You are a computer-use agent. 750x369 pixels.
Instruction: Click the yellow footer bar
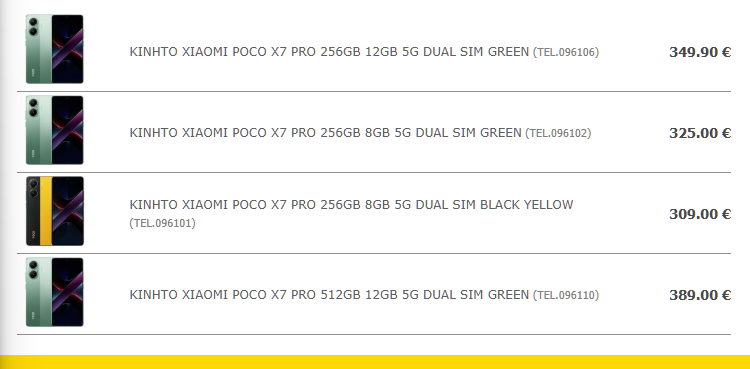coord(375,362)
